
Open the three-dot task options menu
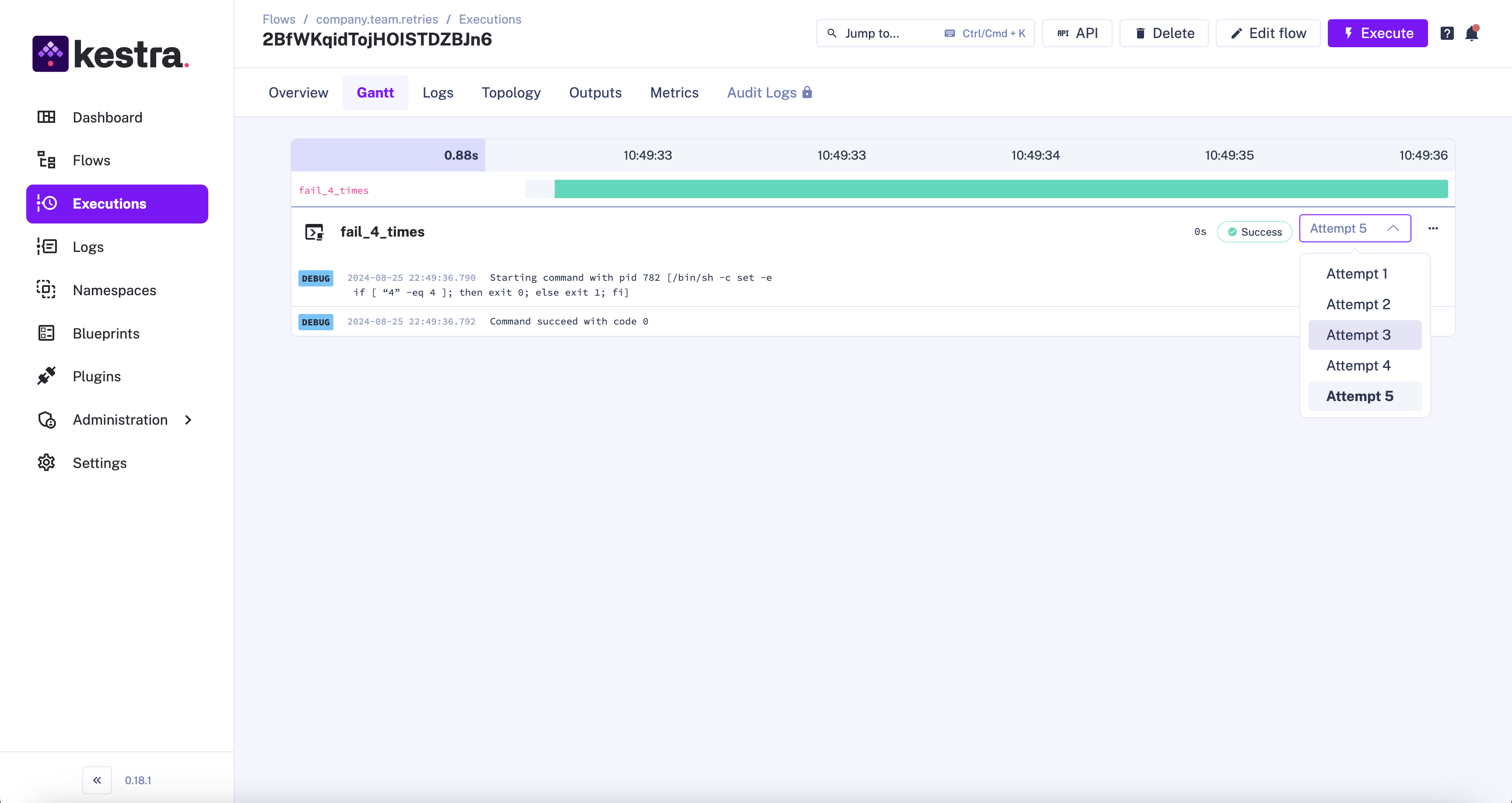(1433, 229)
